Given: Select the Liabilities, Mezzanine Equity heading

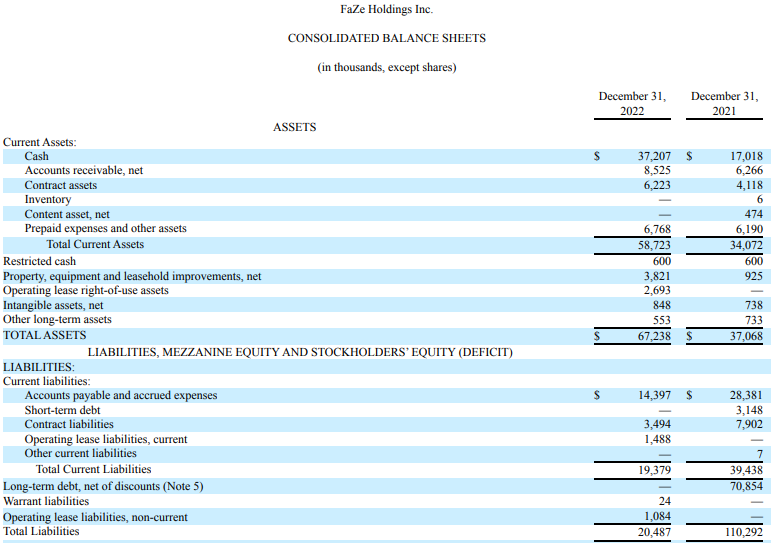Looking at the screenshot, I should coord(300,352).
